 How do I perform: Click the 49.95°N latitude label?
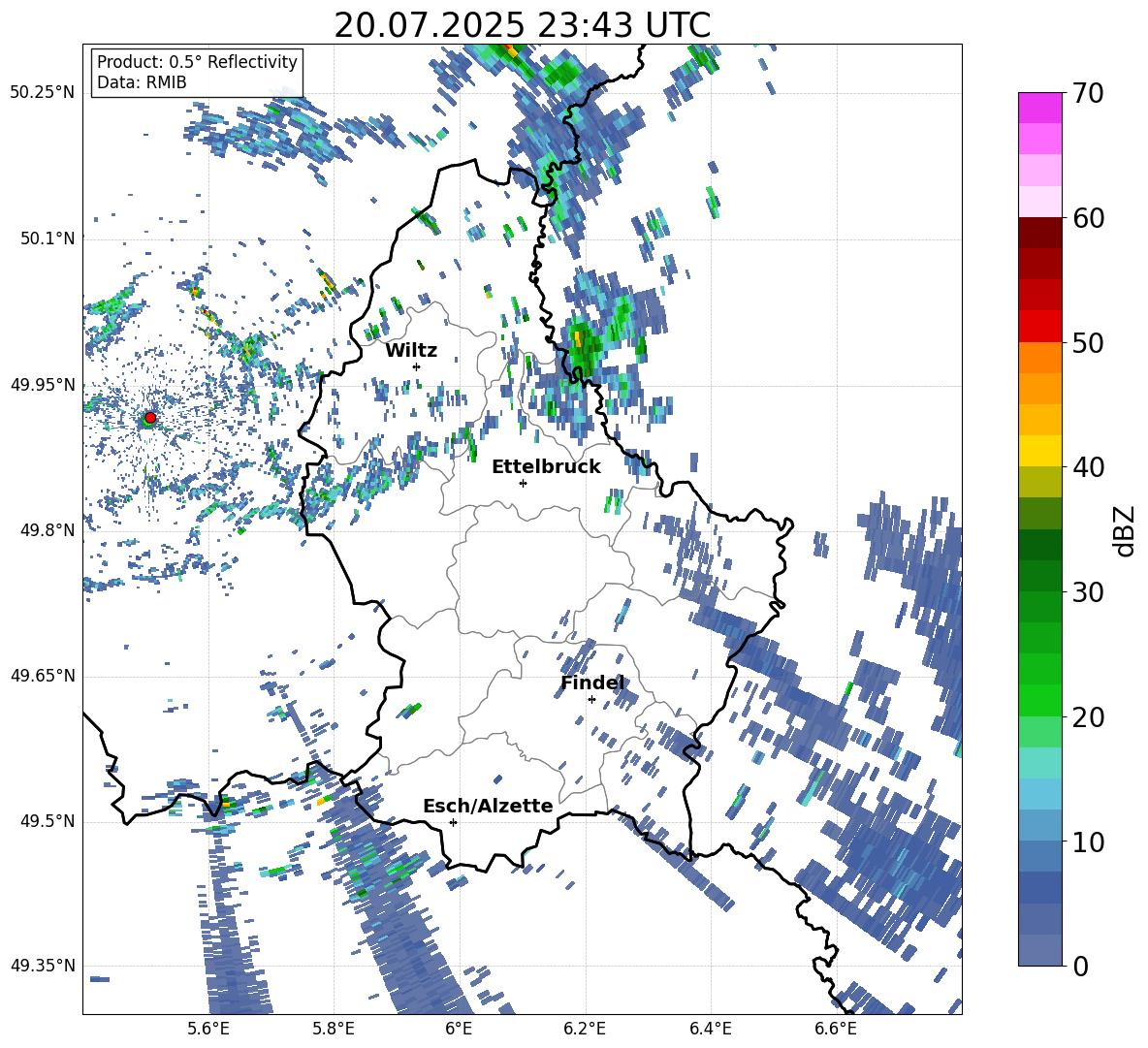tap(43, 385)
